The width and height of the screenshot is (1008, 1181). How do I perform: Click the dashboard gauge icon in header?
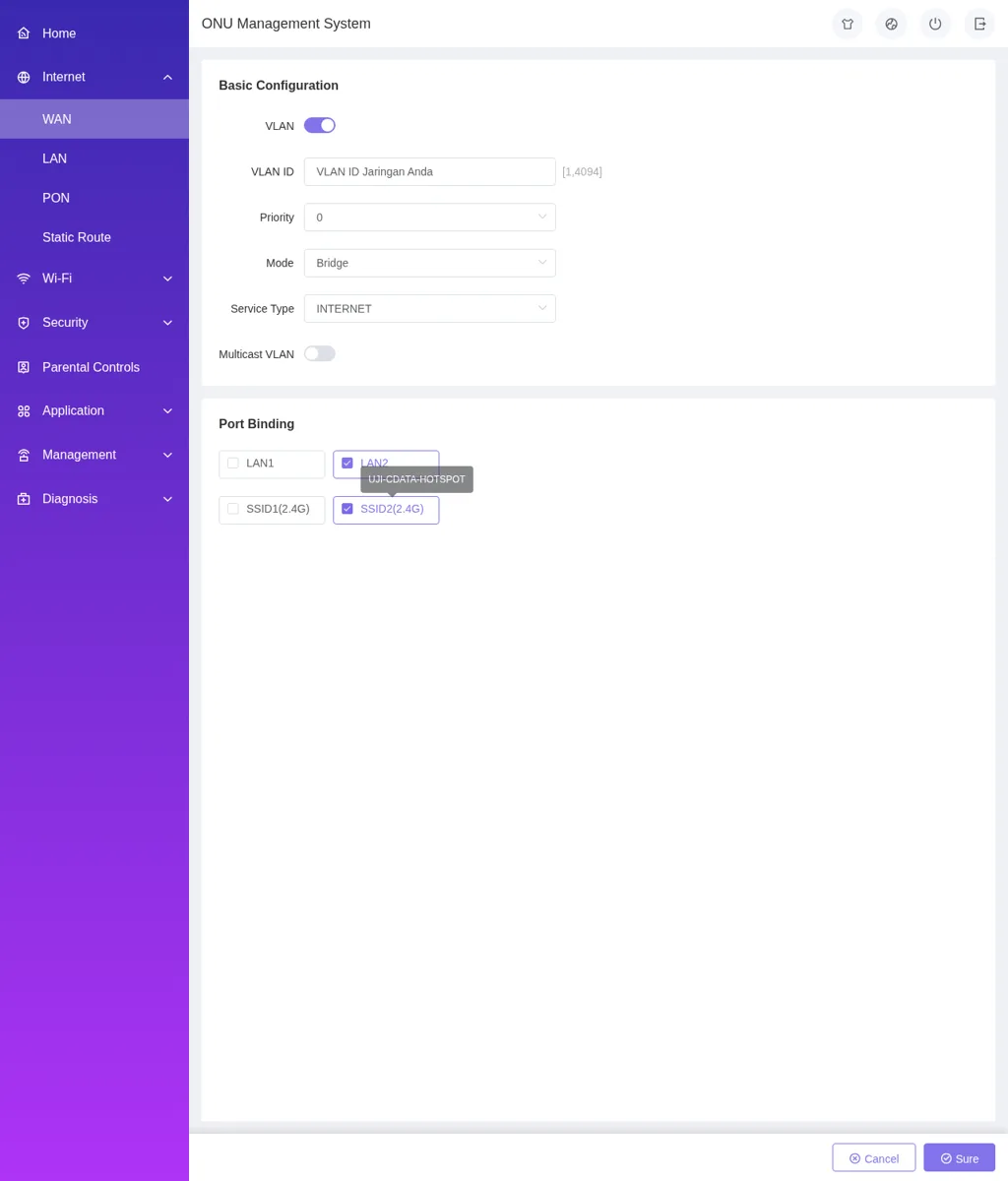click(891, 24)
